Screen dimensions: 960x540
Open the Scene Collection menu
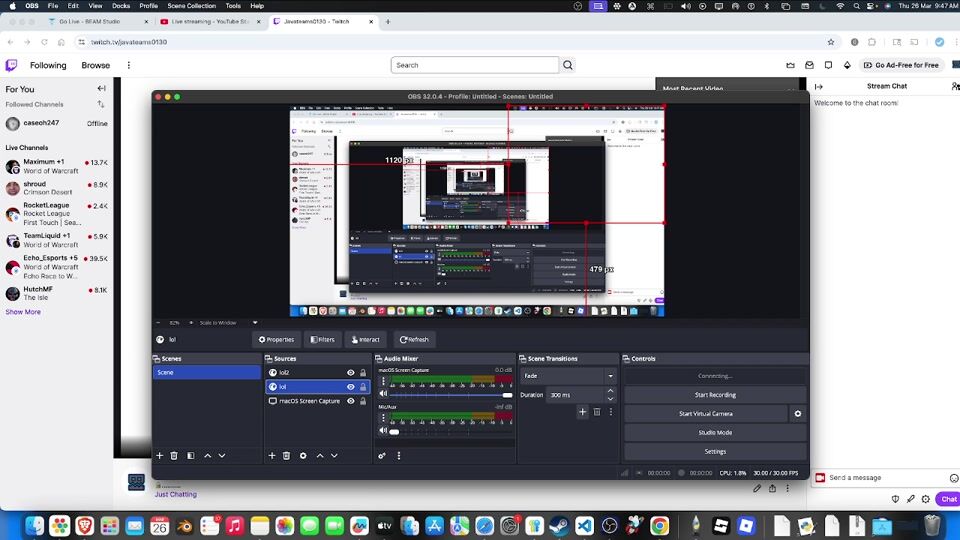[190, 6]
